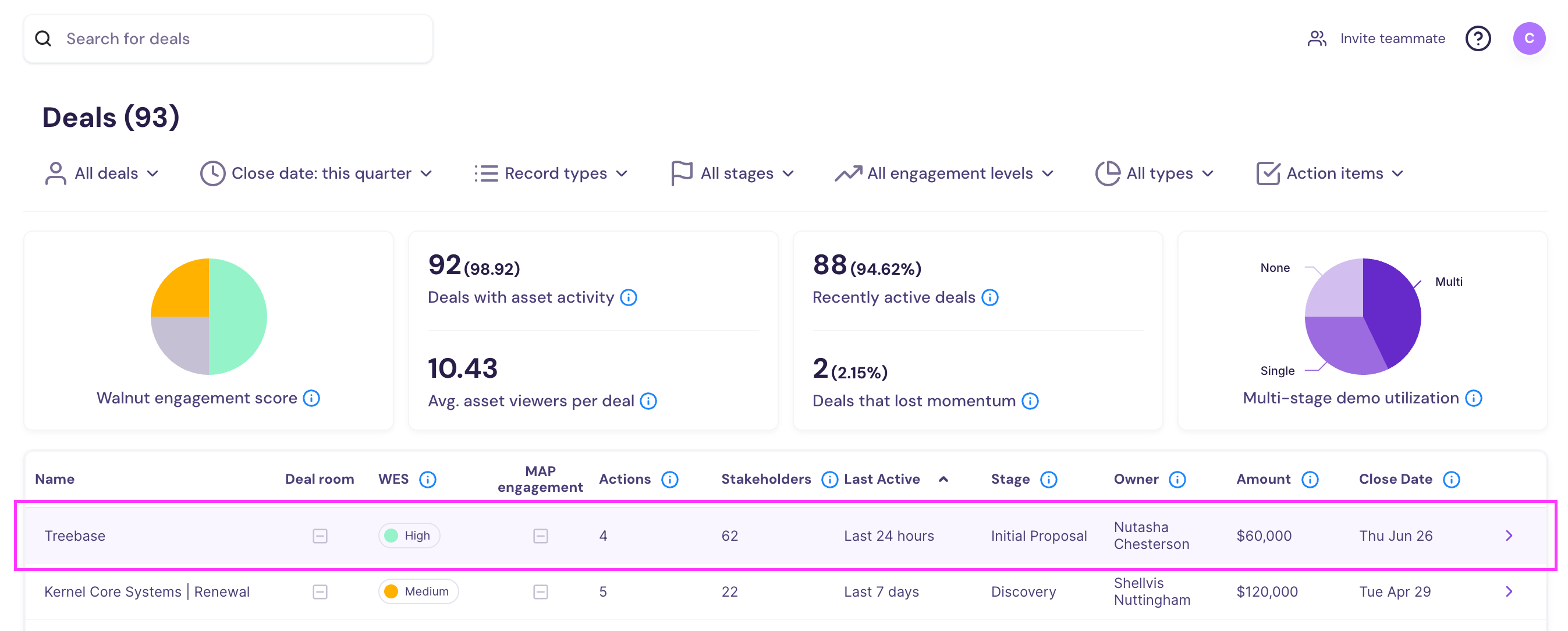The height and width of the screenshot is (631, 1568).
Task: Click Kernel Core Systems deal room icon
Action: 320,592
